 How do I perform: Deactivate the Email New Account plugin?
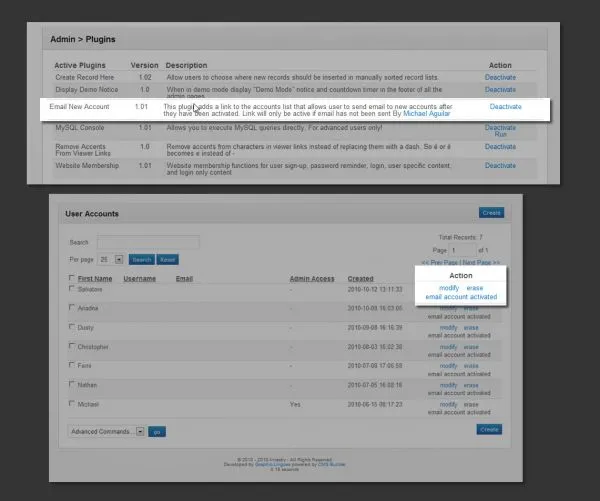tap(505, 106)
